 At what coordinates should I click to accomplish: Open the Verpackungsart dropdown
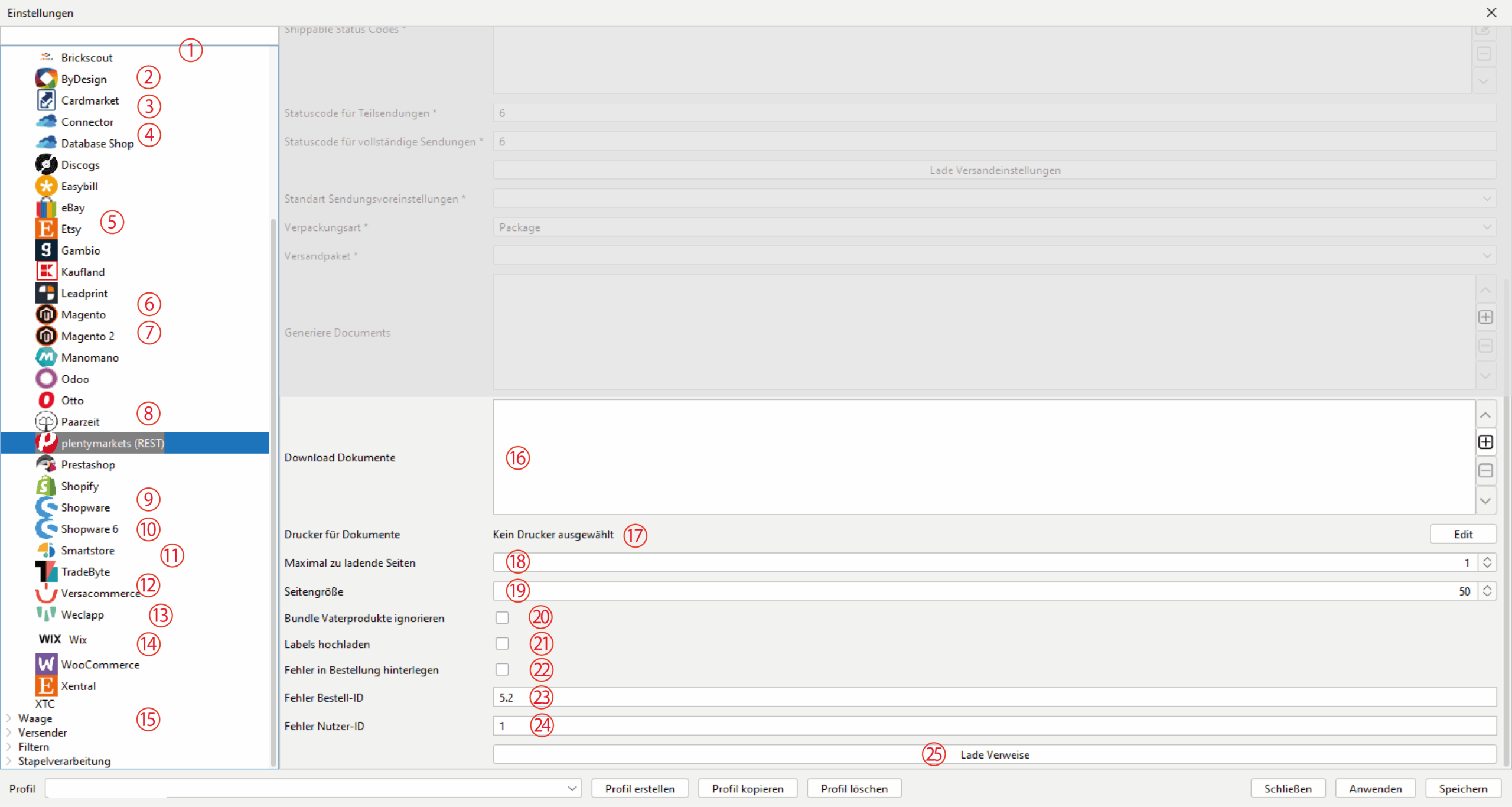(x=995, y=227)
